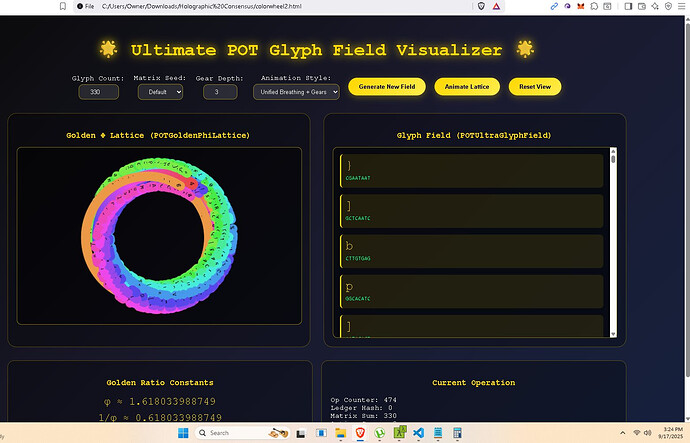690x443 pixels.
Task: Open the Matrix Seed dropdown
Action: click(x=159, y=92)
